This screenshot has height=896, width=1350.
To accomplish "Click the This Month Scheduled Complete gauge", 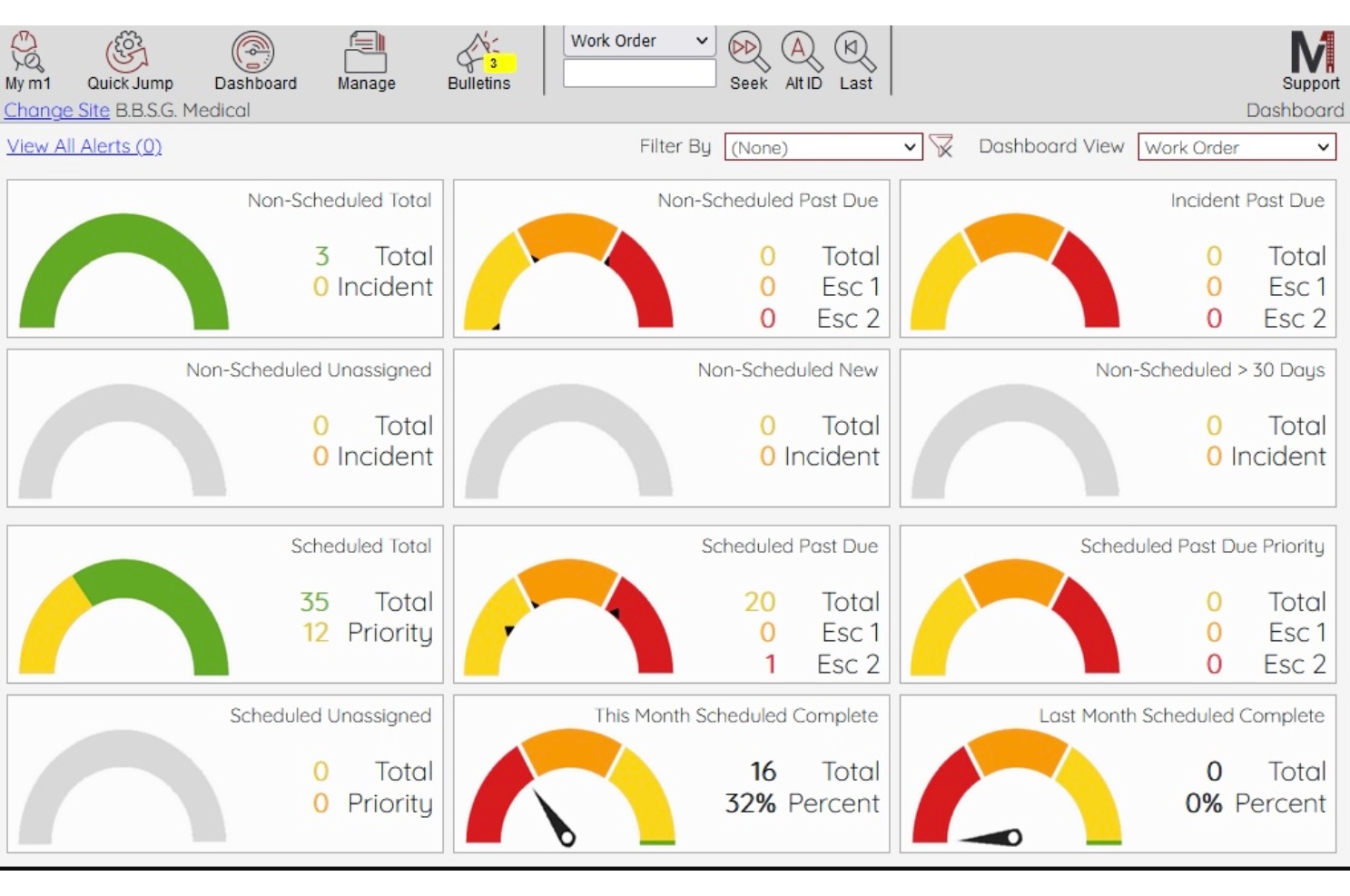I will pyautogui.click(x=571, y=786).
